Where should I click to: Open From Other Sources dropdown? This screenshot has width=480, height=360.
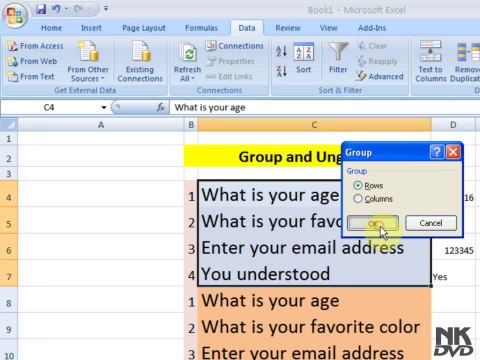pos(88,61)
